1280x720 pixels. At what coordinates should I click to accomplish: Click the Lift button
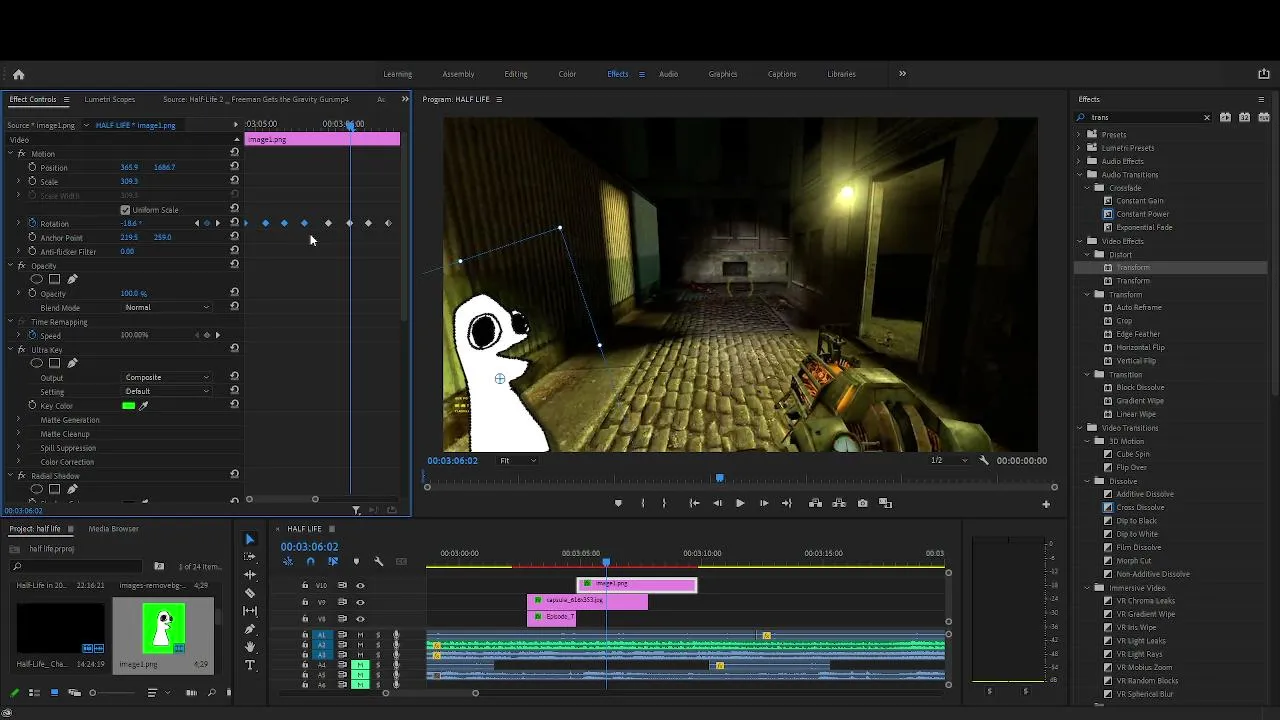tap(815, 503)
